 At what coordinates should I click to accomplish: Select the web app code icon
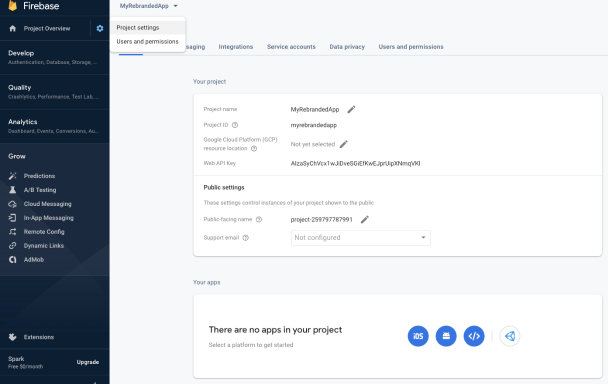point(474,336)
